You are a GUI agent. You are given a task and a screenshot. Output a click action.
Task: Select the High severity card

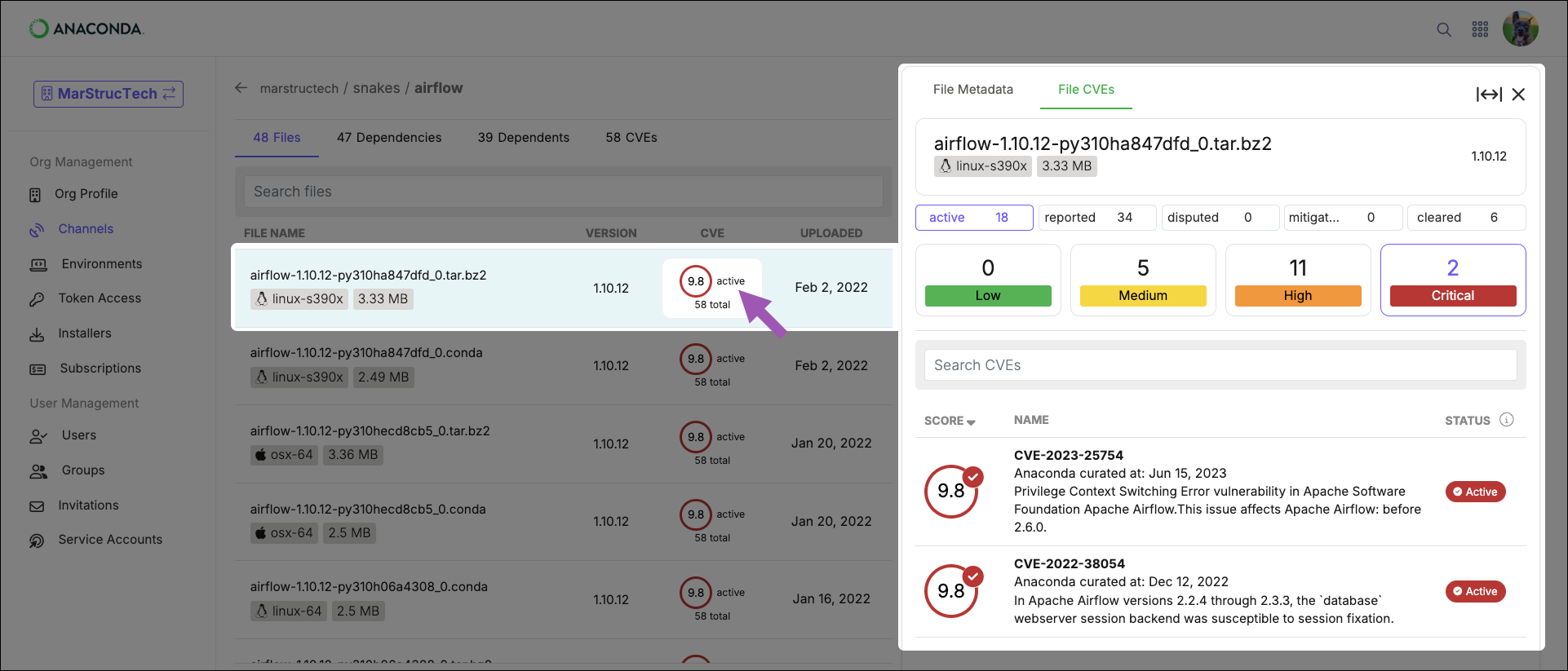1298,280
